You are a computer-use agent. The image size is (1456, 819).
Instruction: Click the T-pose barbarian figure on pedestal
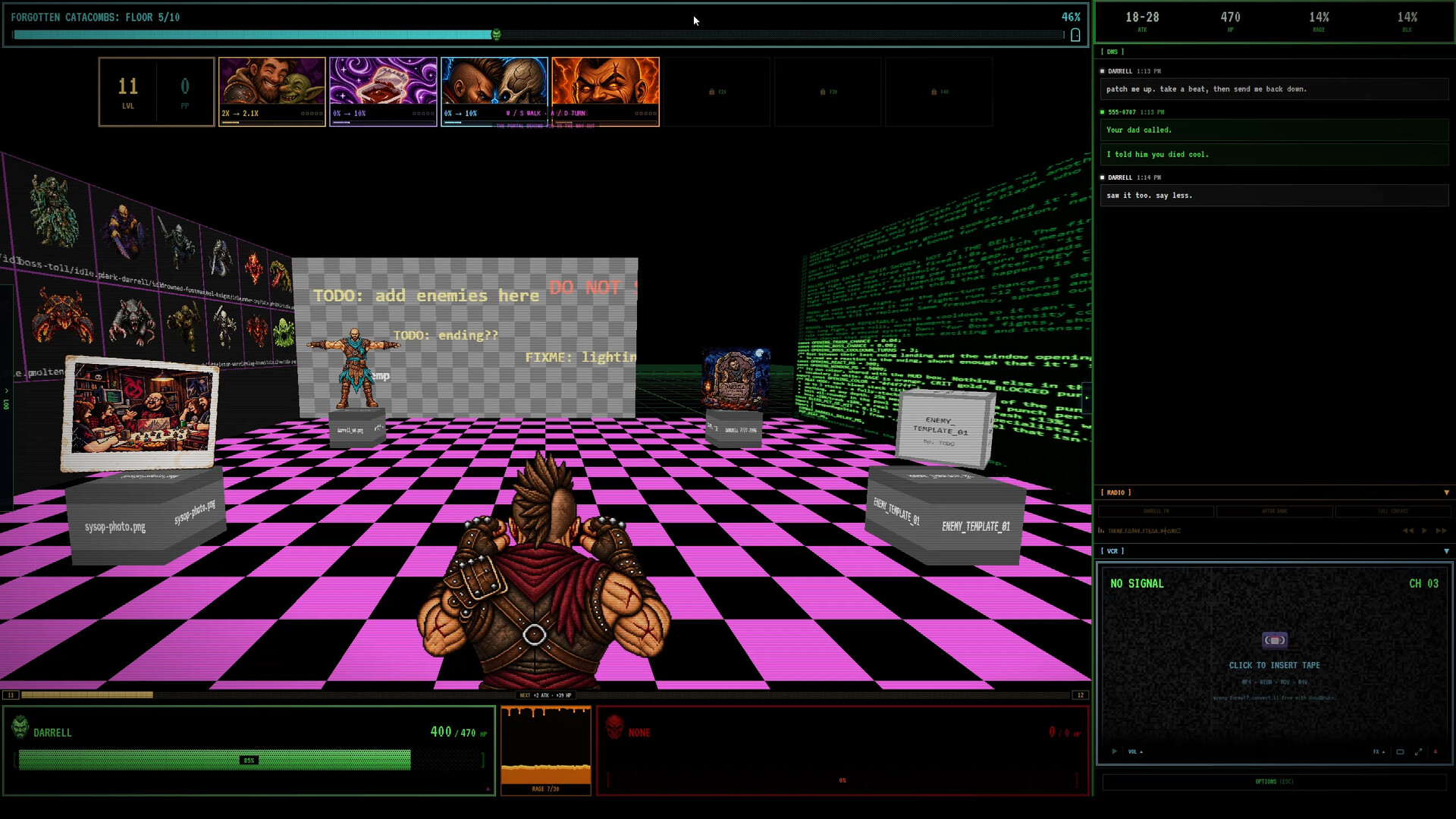(354, 369)
